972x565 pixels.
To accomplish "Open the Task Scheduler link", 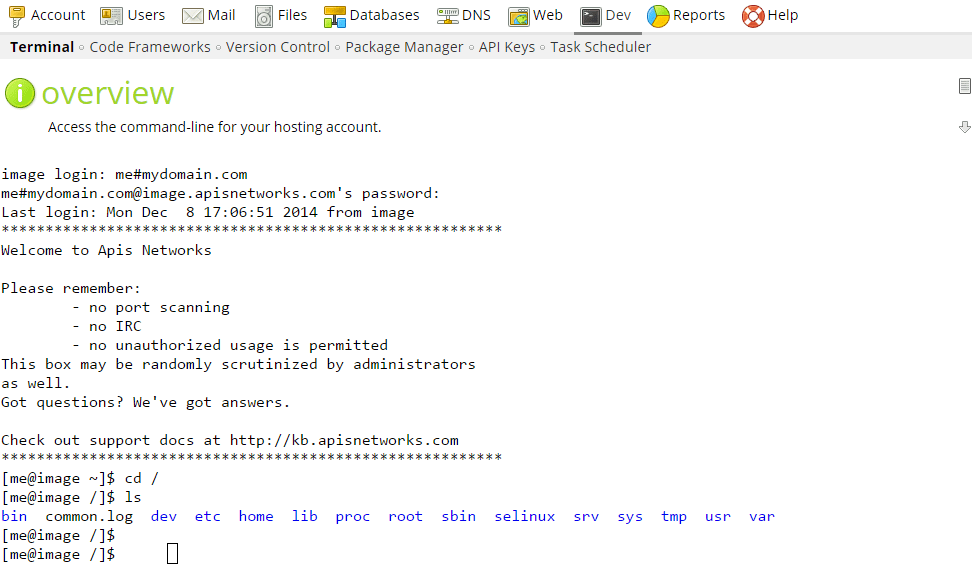I will (x=601, y=47).
